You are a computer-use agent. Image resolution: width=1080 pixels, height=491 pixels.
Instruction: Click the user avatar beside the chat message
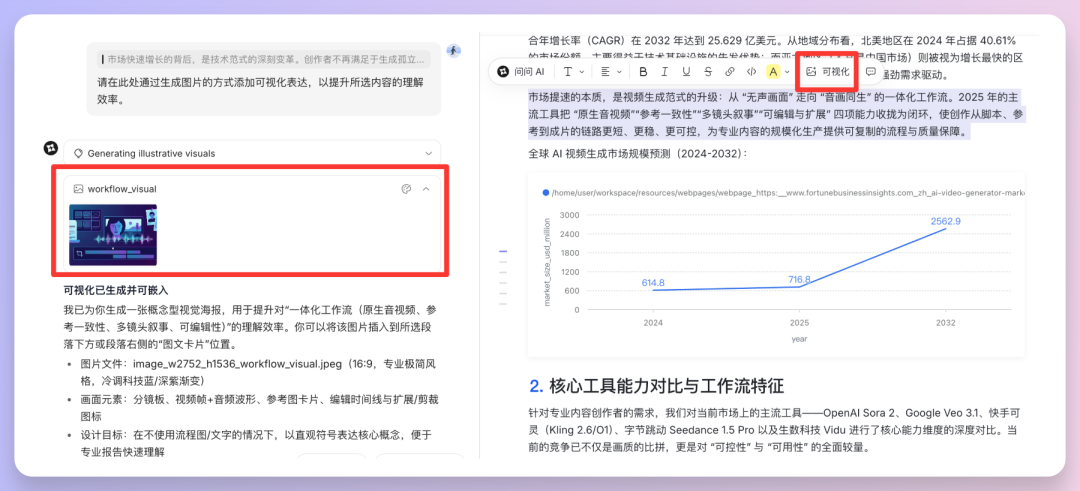[x=454, y=50]
